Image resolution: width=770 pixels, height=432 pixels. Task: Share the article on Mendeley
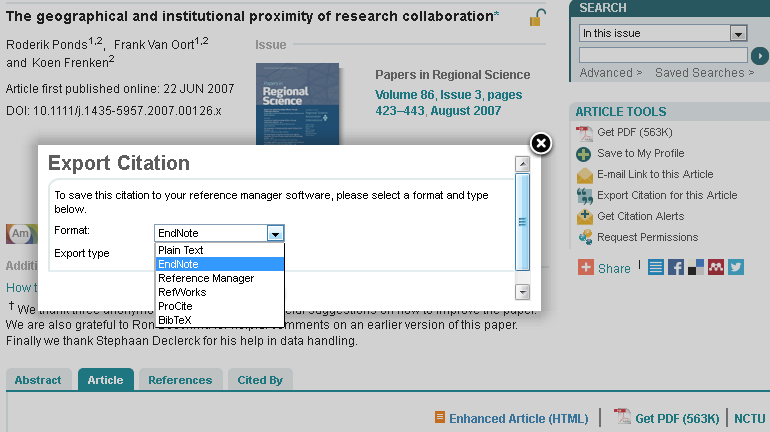(715, 268)
